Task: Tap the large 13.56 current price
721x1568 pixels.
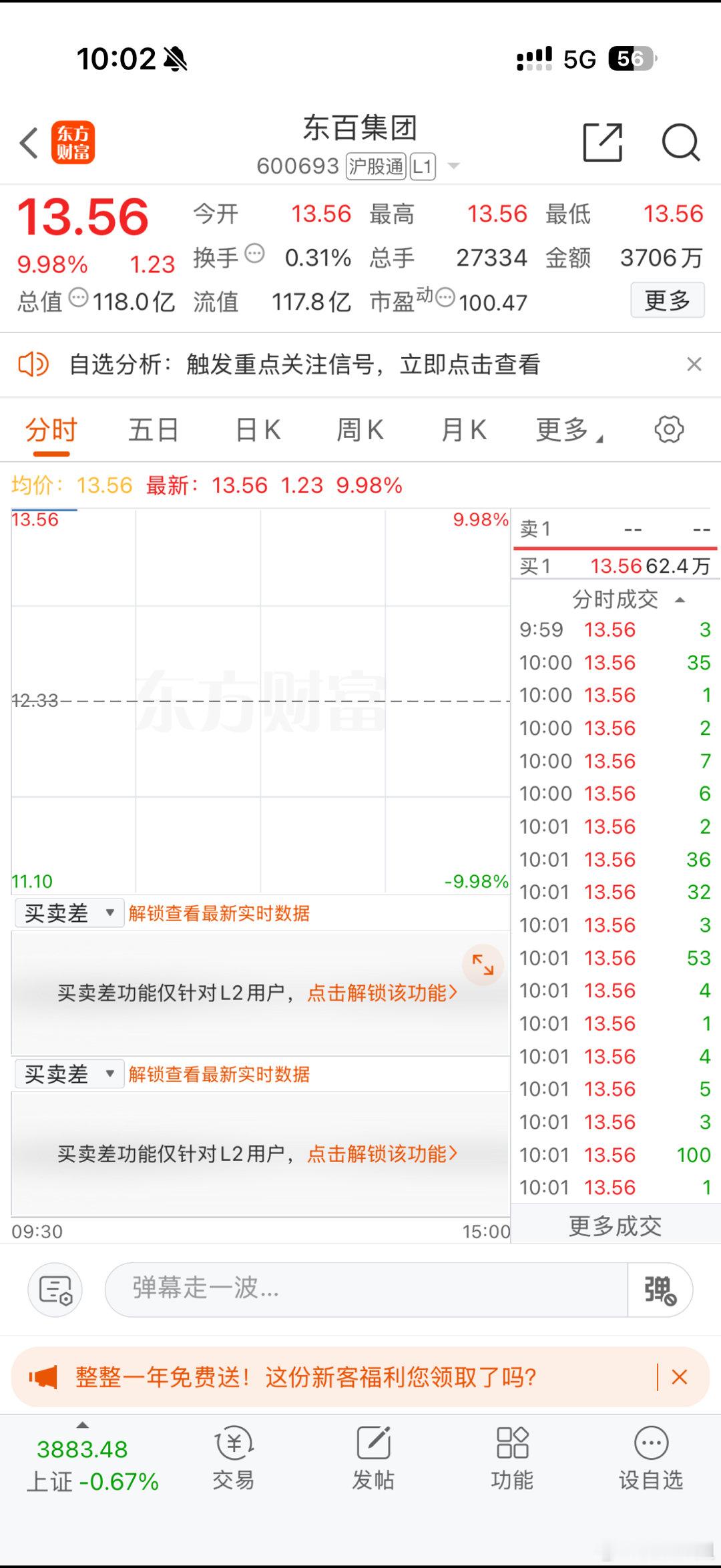Action: (83, 216)
